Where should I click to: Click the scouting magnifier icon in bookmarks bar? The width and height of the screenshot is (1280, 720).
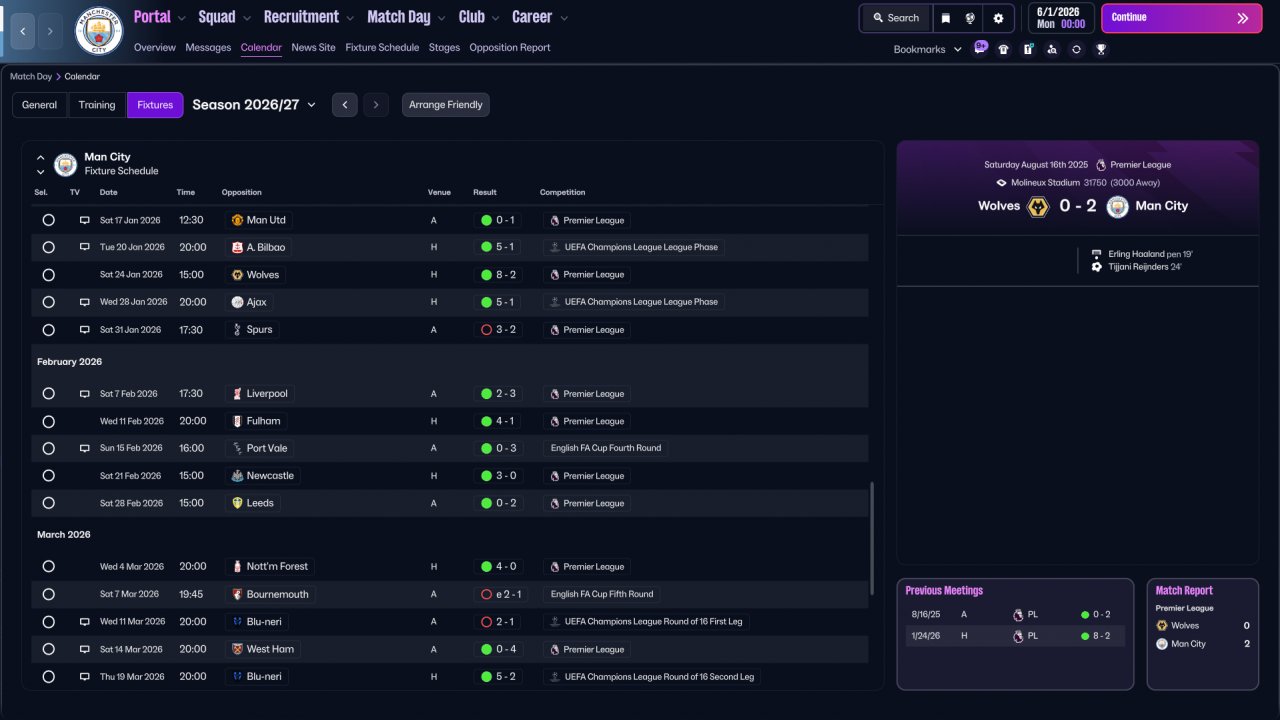point(1052,49)
